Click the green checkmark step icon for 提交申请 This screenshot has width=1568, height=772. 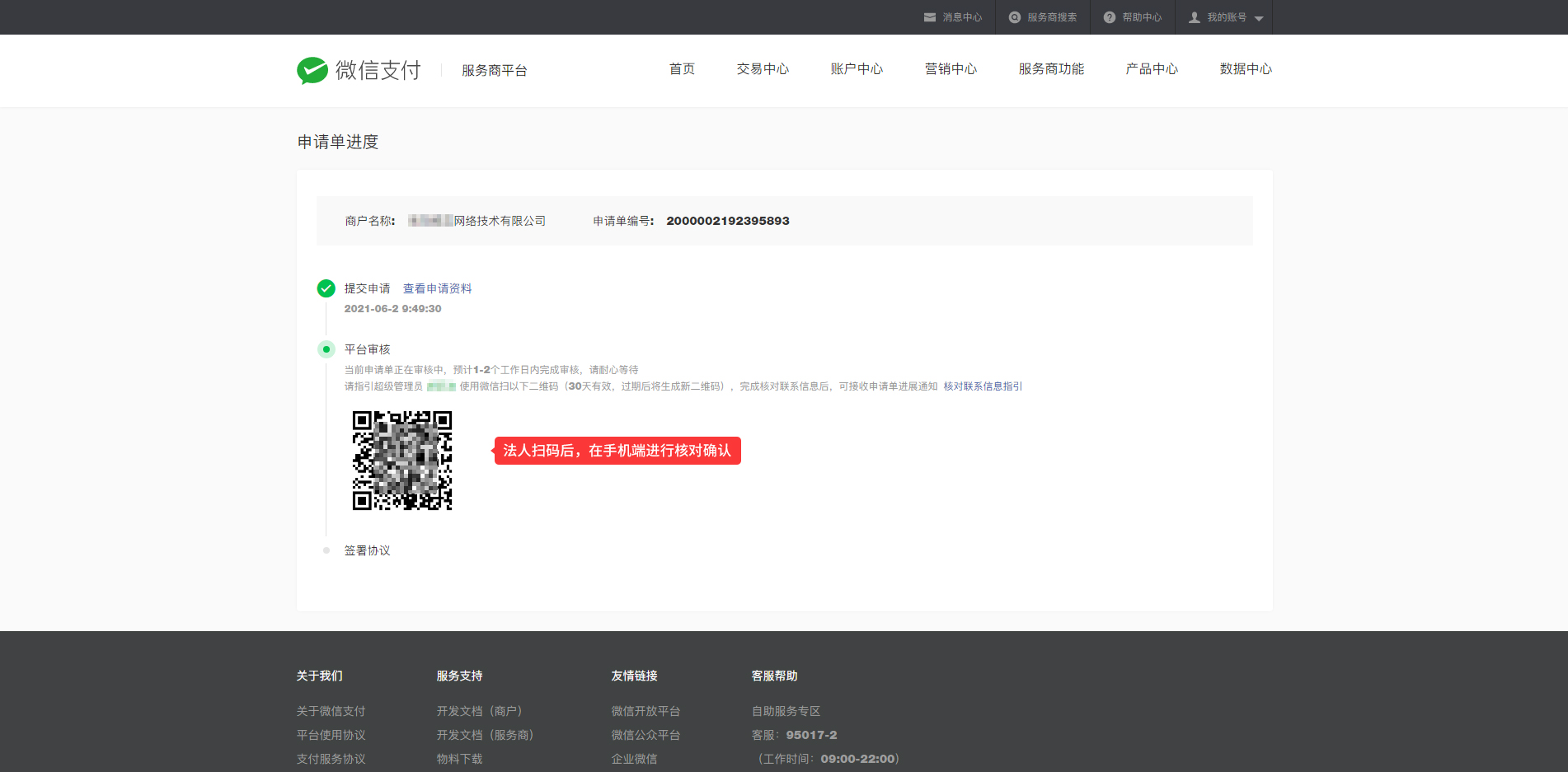[326, 288]
